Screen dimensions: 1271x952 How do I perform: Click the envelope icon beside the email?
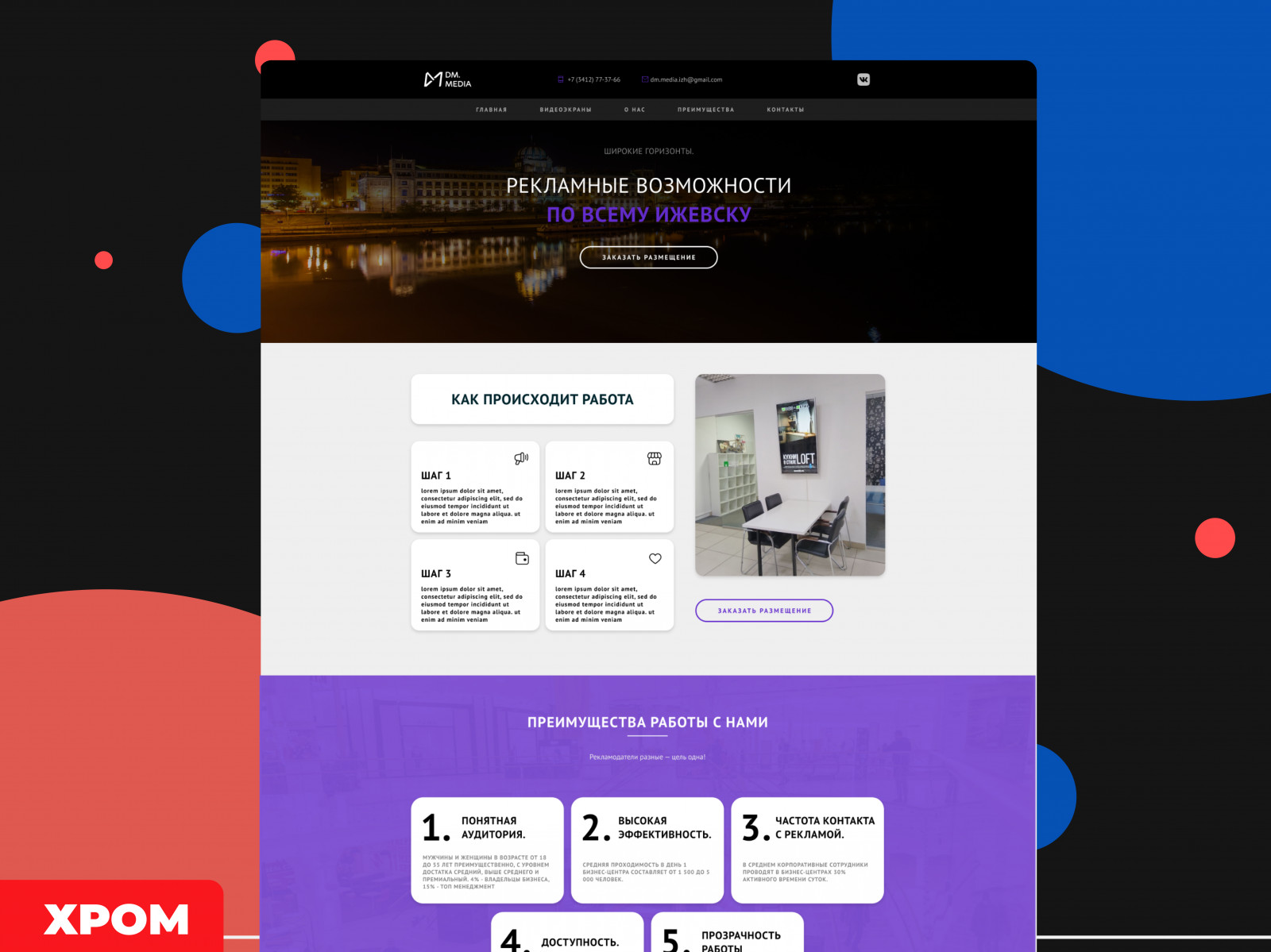point(645,79)
